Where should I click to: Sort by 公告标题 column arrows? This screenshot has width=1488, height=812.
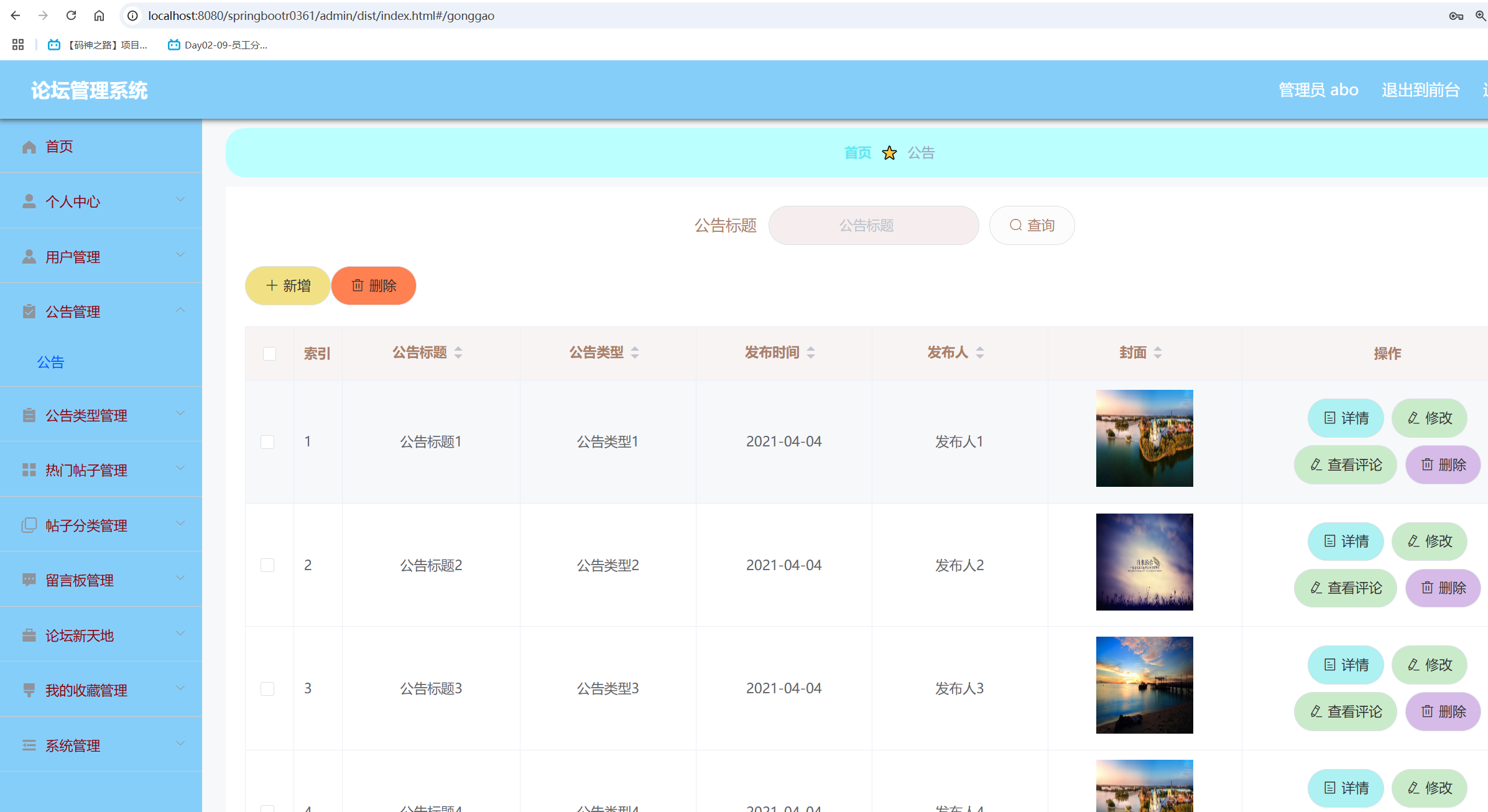[x=458, y=353]
